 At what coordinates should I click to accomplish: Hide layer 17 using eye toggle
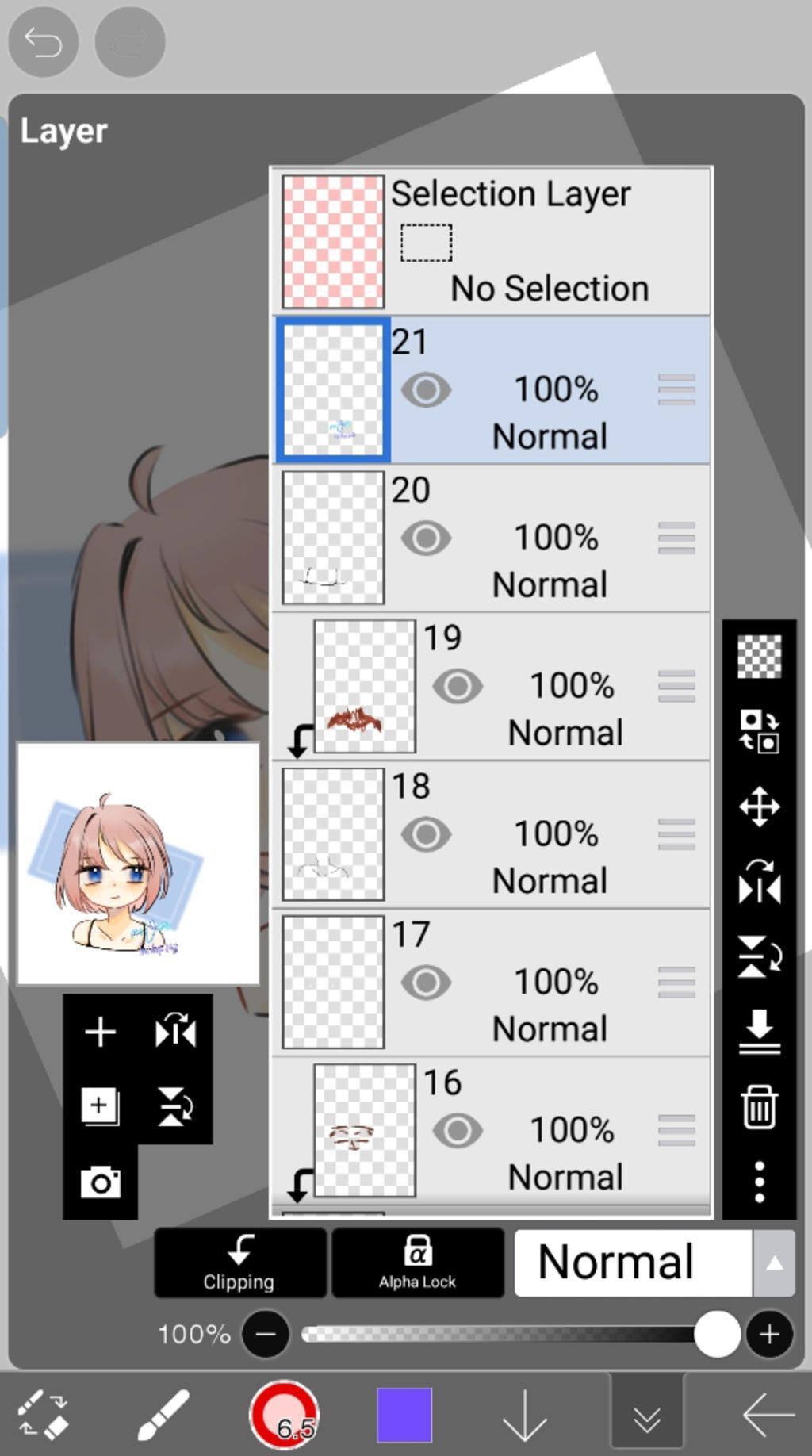point(426,983)
